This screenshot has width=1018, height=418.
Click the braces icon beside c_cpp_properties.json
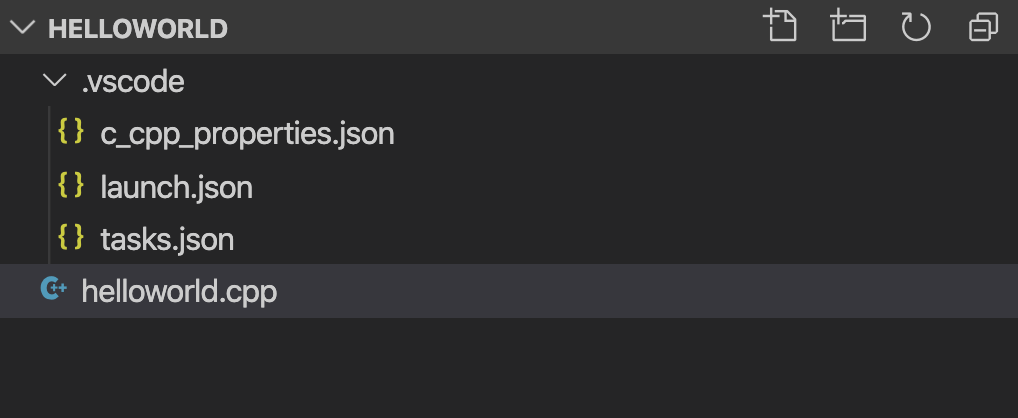tap(70, 132)
